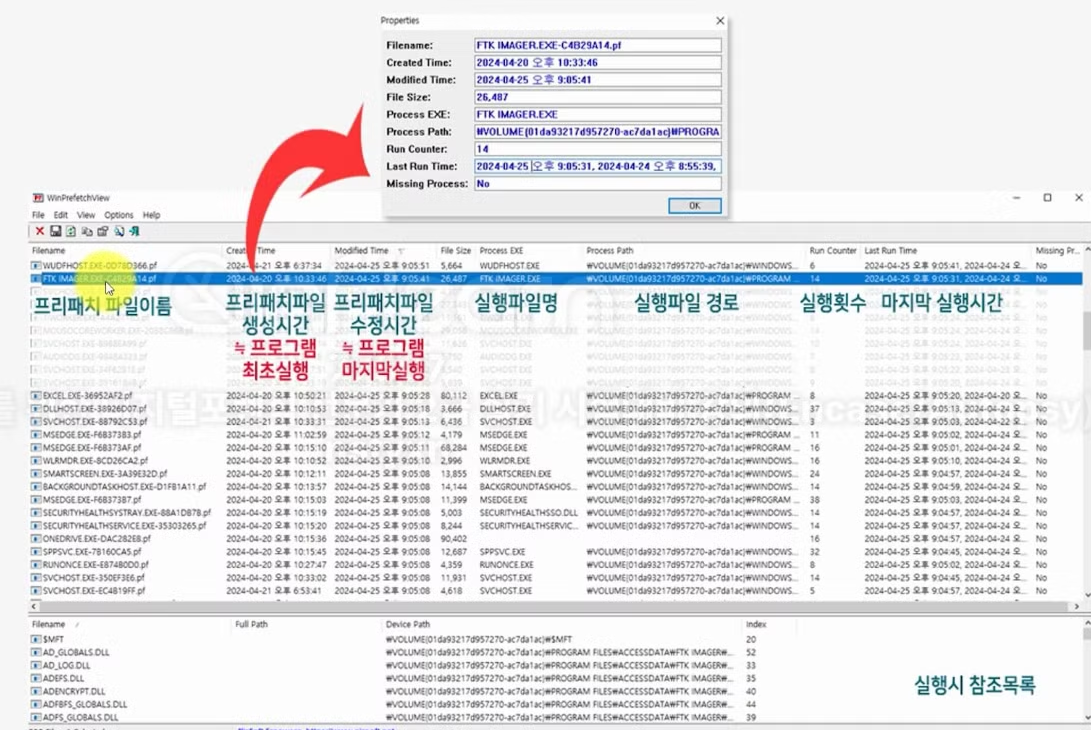
Task: Sort lower pane by Index column
Action: point(769,625)
